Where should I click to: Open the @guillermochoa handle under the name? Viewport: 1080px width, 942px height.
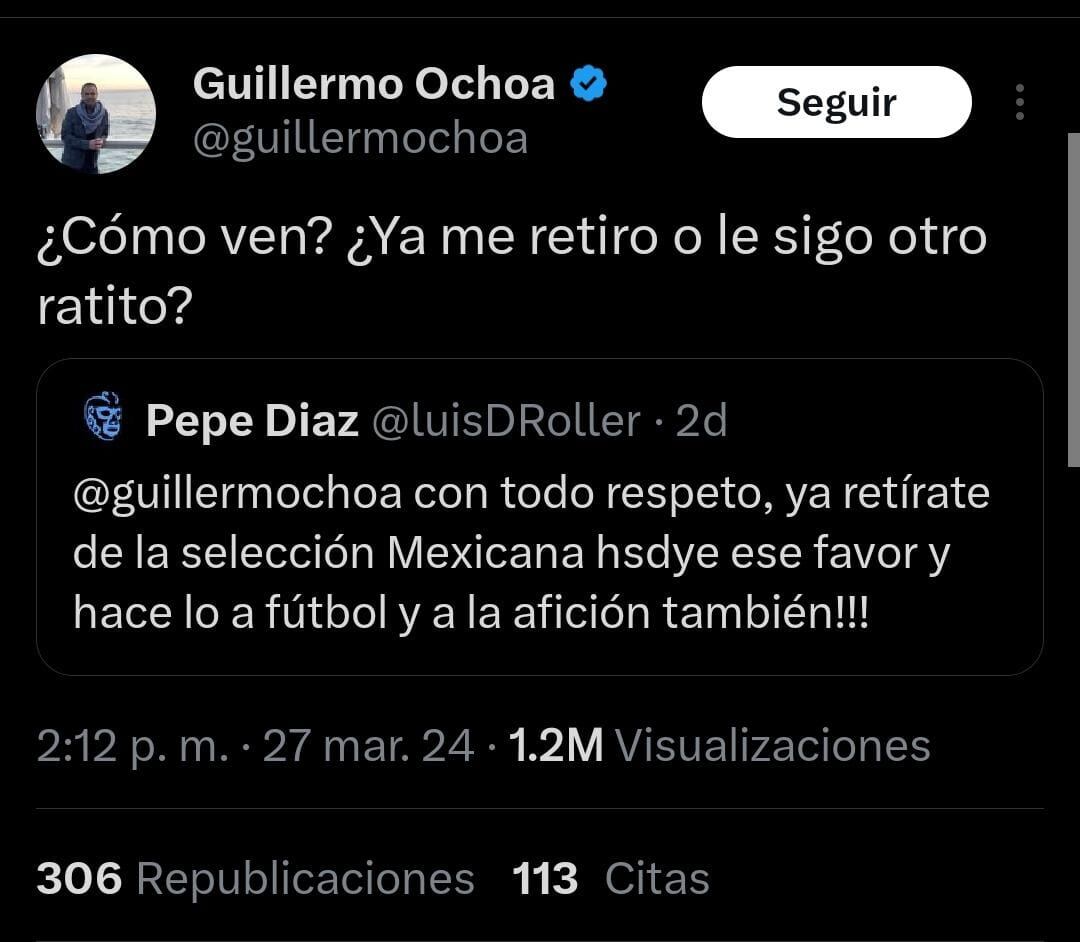point(359,138)
